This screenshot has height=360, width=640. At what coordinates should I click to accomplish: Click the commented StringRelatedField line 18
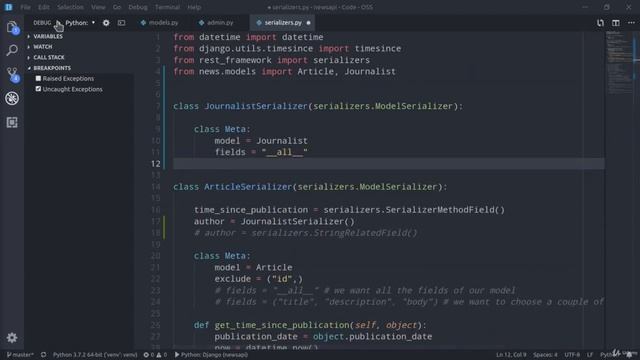point(306,233)
